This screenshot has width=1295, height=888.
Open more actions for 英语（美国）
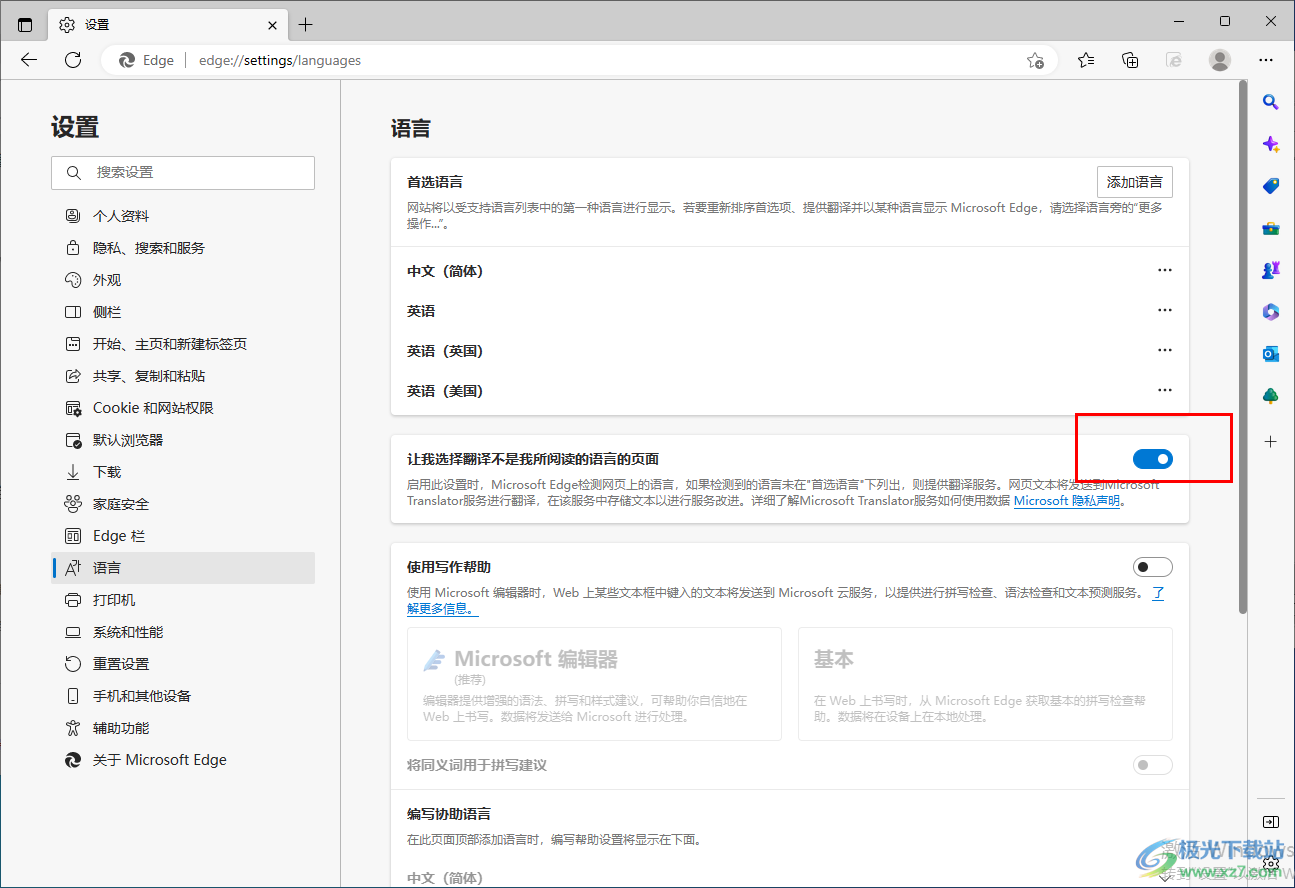[x=1165, y=390]
